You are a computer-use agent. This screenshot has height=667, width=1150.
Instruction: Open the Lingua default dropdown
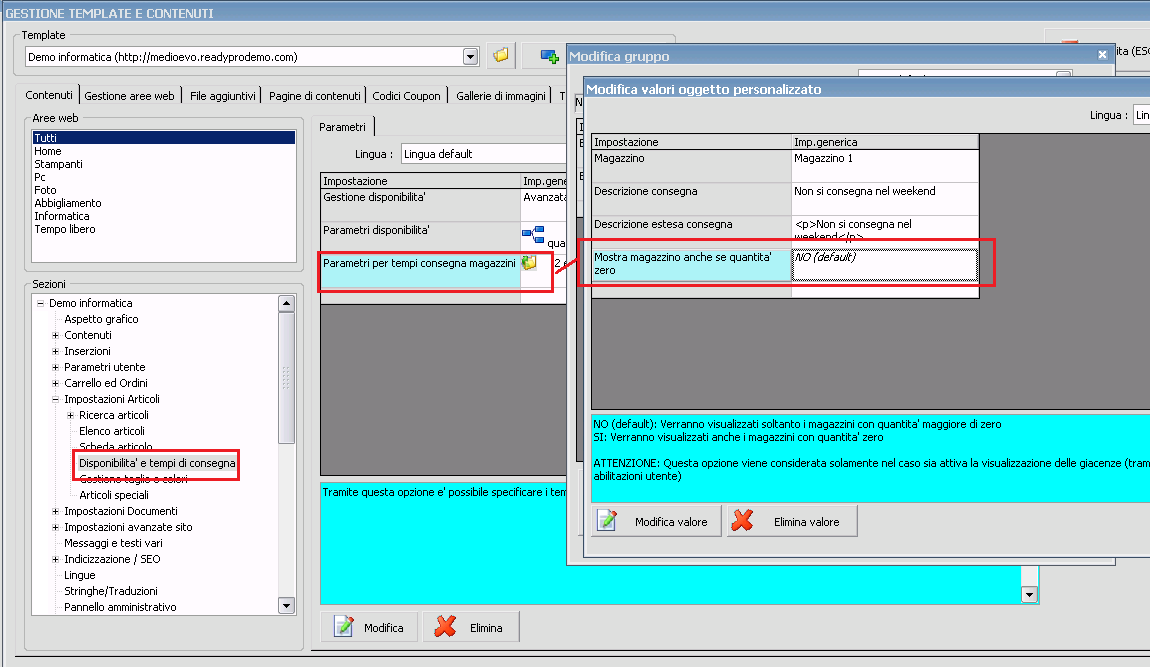[484, 153]
